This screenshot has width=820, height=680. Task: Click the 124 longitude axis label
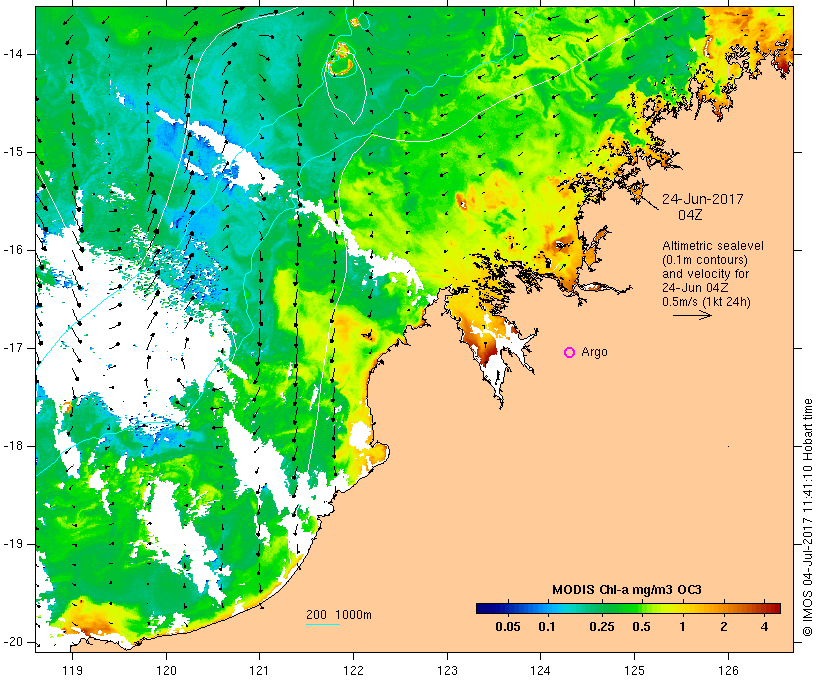click(x=540, y=670)
